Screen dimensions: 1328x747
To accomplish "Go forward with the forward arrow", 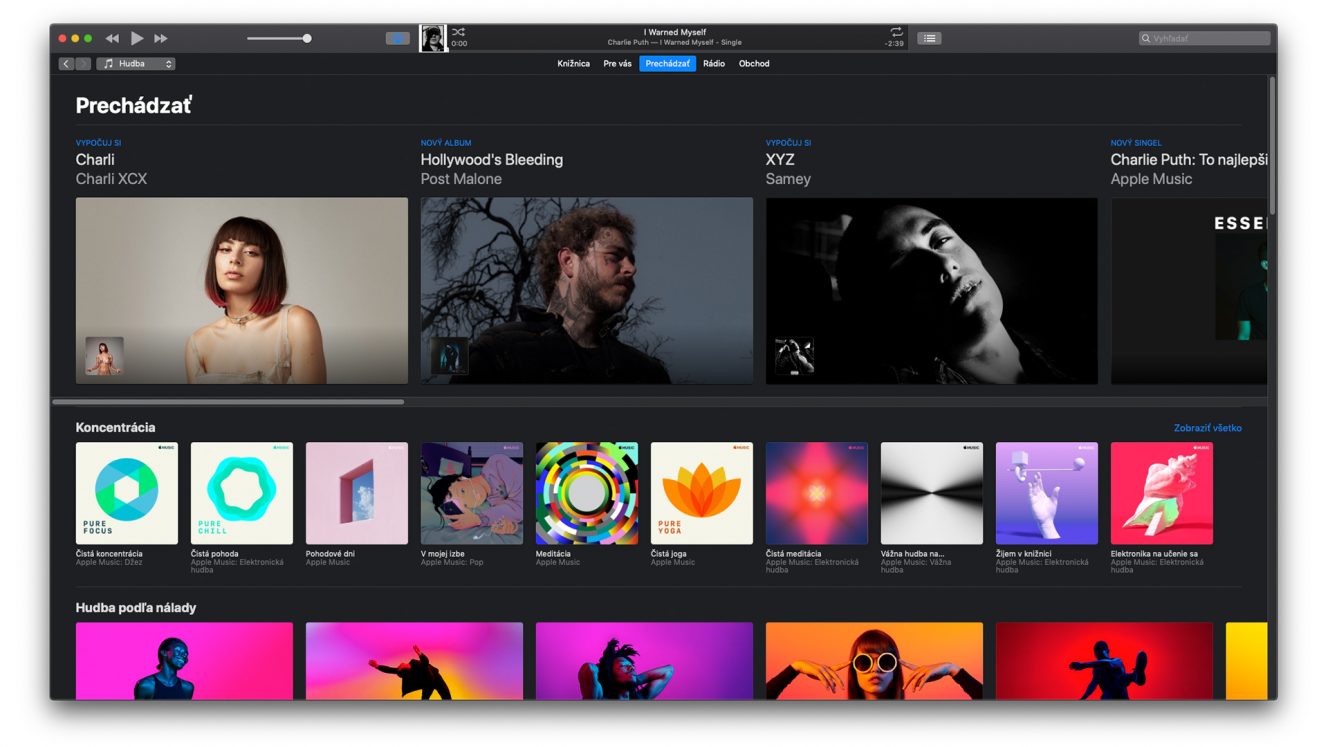I will pyautogui.click(x=83, y=64).
